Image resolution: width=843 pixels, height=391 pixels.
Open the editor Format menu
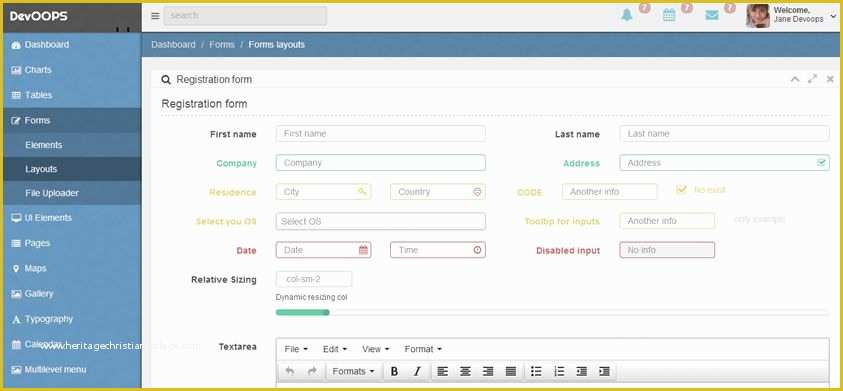click(423, 349)
